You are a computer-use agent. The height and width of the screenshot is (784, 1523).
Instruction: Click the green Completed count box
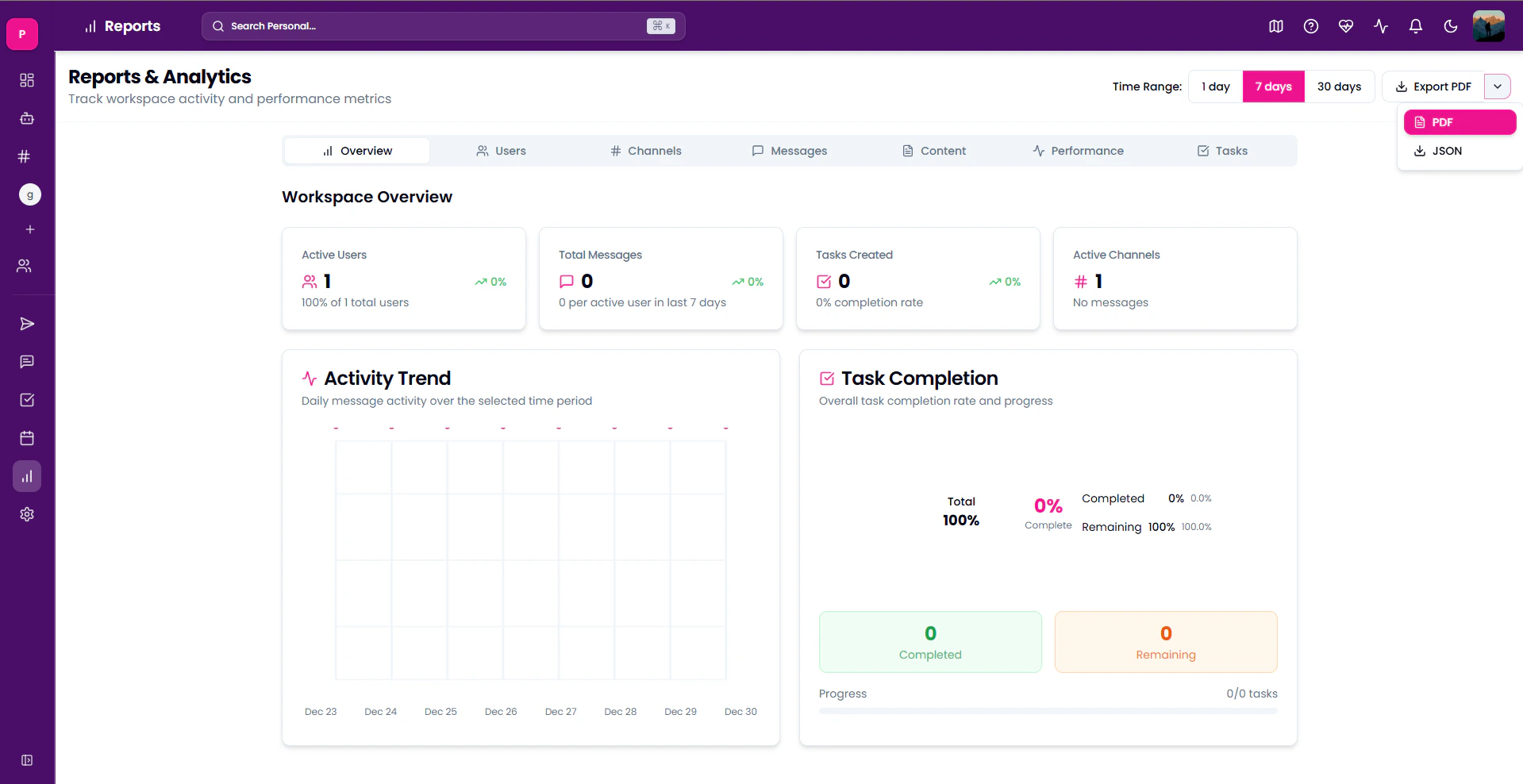[930, 642]
